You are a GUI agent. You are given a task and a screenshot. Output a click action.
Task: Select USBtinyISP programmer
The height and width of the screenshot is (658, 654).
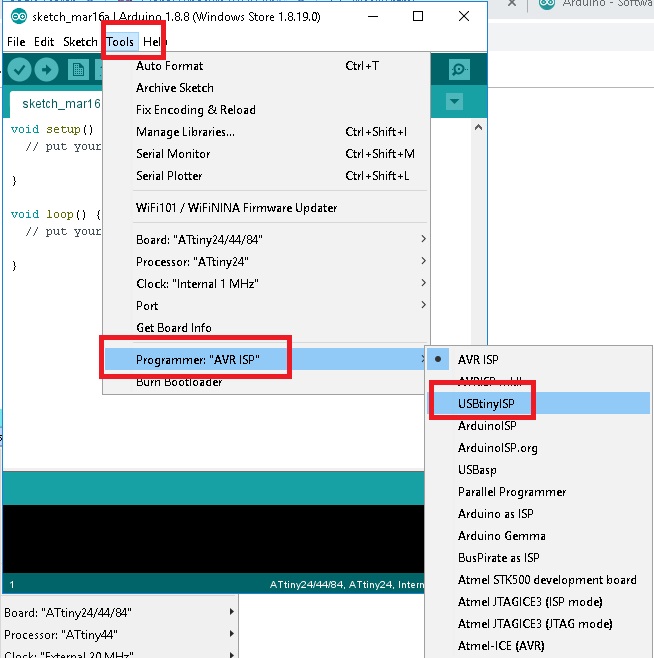click(538, 403)
